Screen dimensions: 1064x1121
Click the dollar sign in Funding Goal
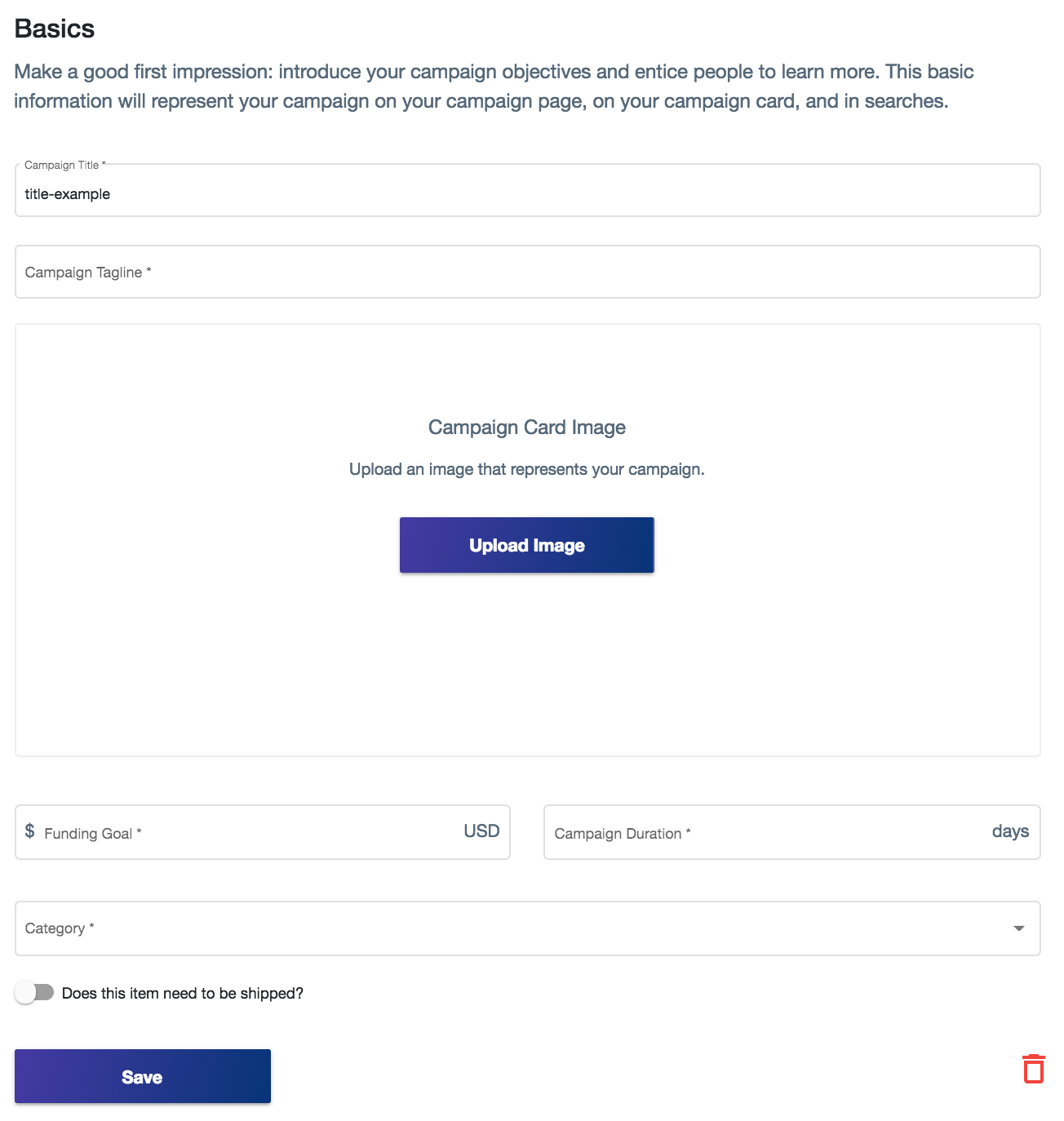30,831
